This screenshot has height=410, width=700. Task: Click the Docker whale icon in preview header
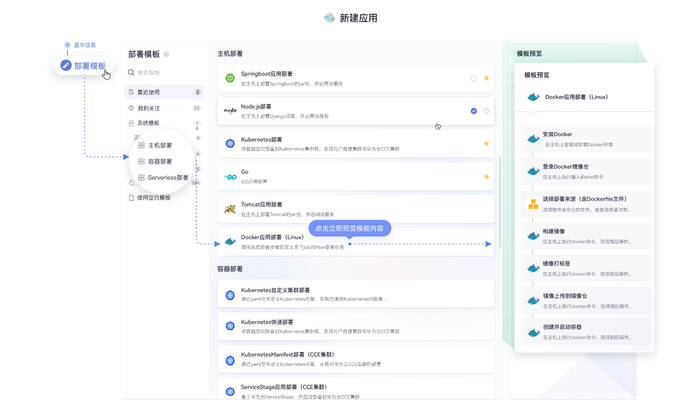[533, 97]
